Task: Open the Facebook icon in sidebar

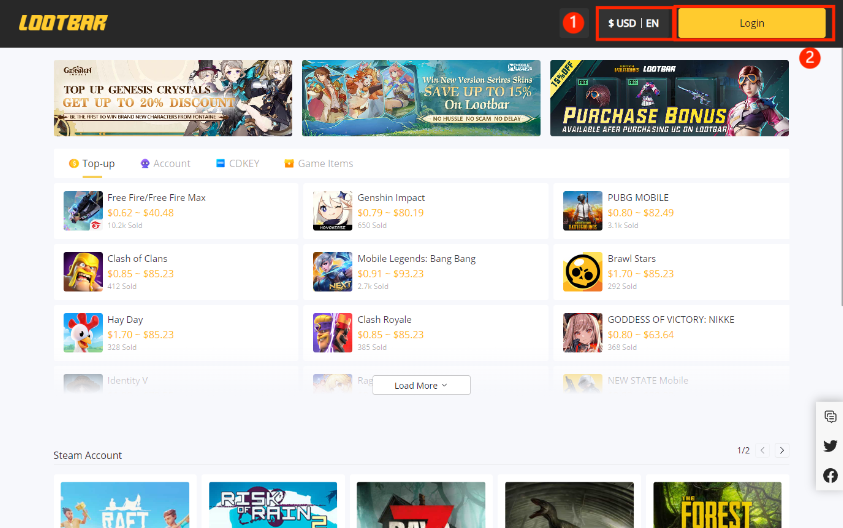Action: pyautogui.click(x=830, y=475)
